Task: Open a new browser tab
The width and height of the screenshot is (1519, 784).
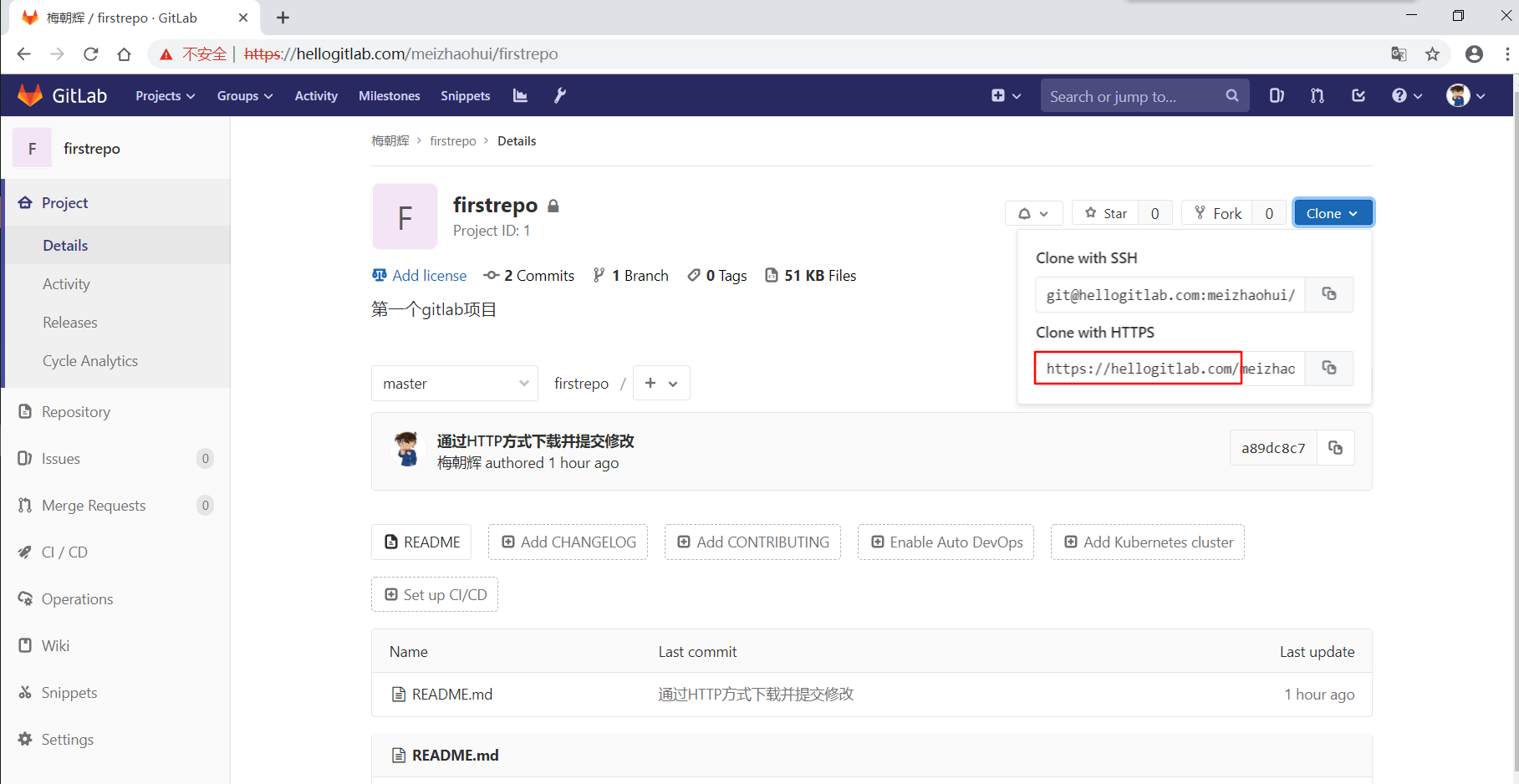Action: point(283,18)
